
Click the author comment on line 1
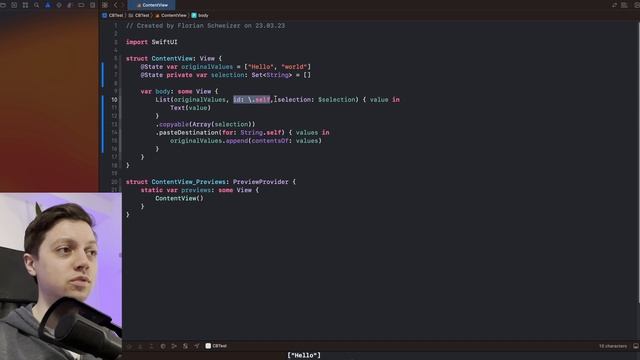point(205,26)
